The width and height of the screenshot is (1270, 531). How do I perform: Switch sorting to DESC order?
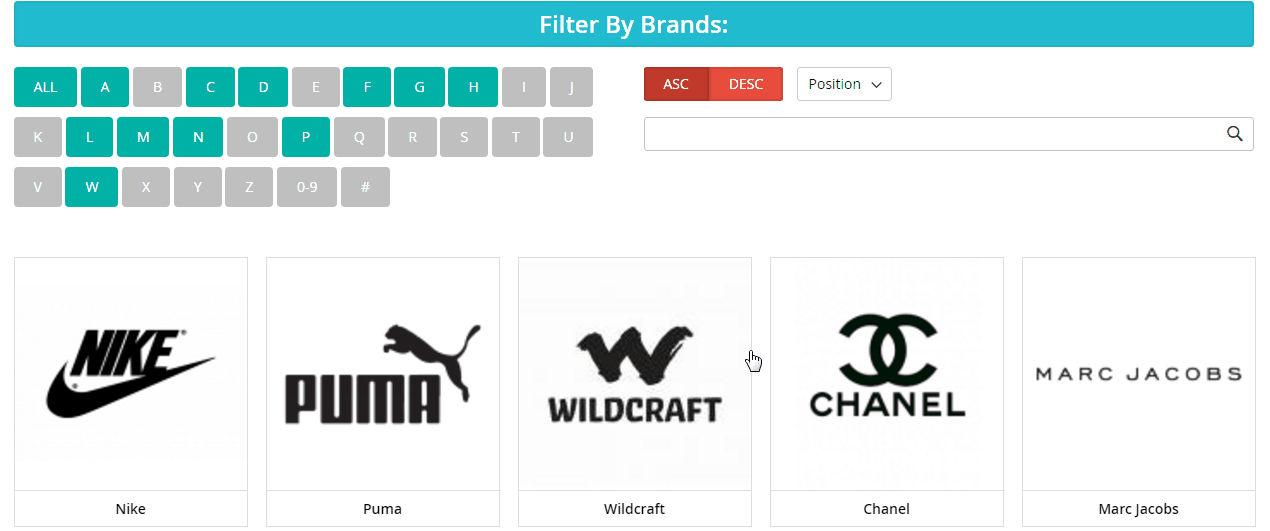746,84
